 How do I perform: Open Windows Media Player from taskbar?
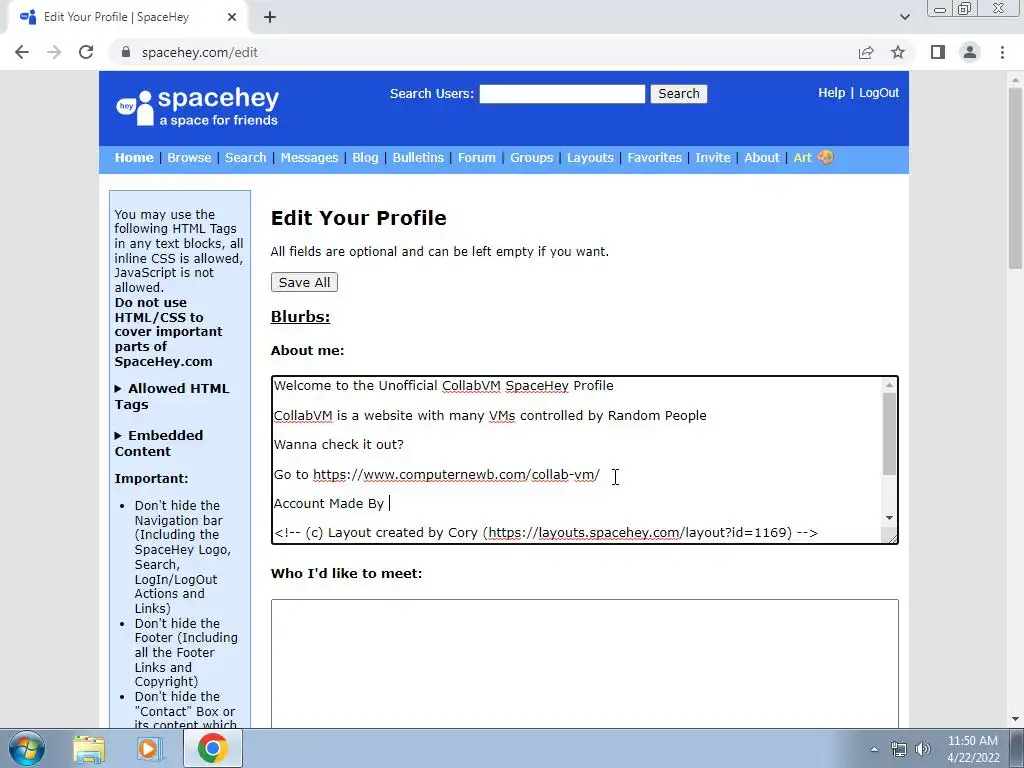tap(148, 749)
